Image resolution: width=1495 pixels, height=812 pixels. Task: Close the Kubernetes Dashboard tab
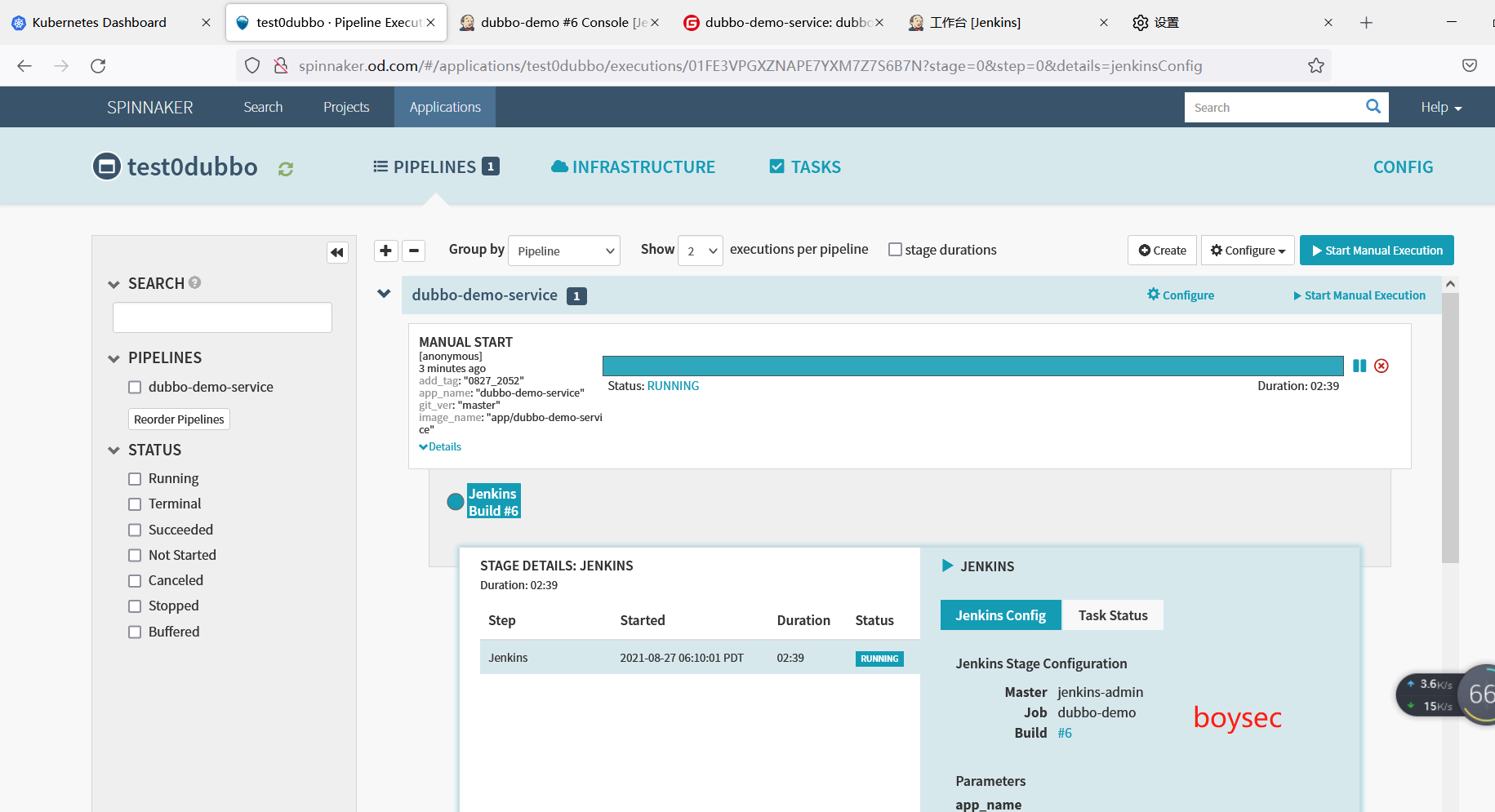pyautogui.click(x=206, y=23)
